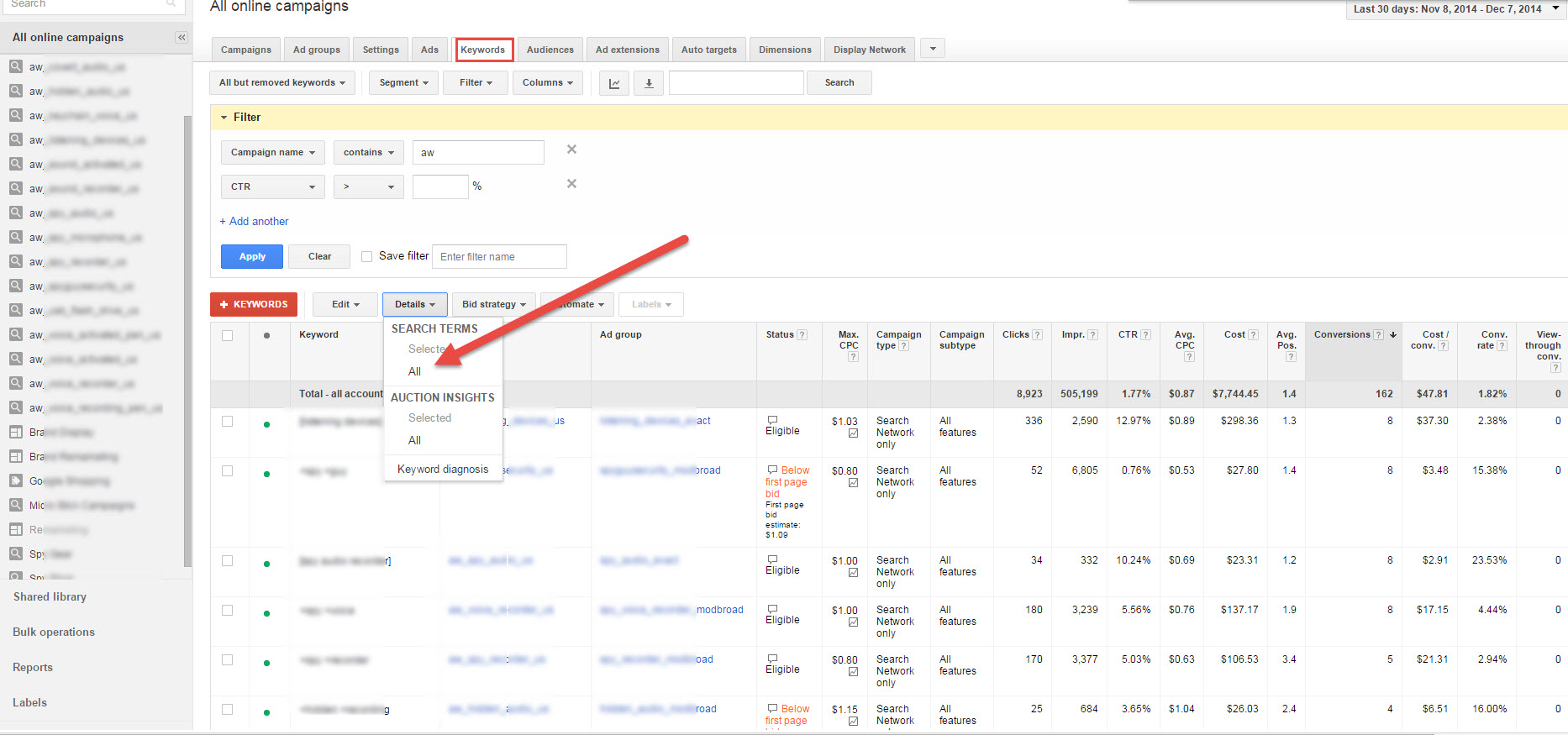Screen dimensions: 1568x735
Task: Select All under Search Terms menu
Action: (414, 371)
